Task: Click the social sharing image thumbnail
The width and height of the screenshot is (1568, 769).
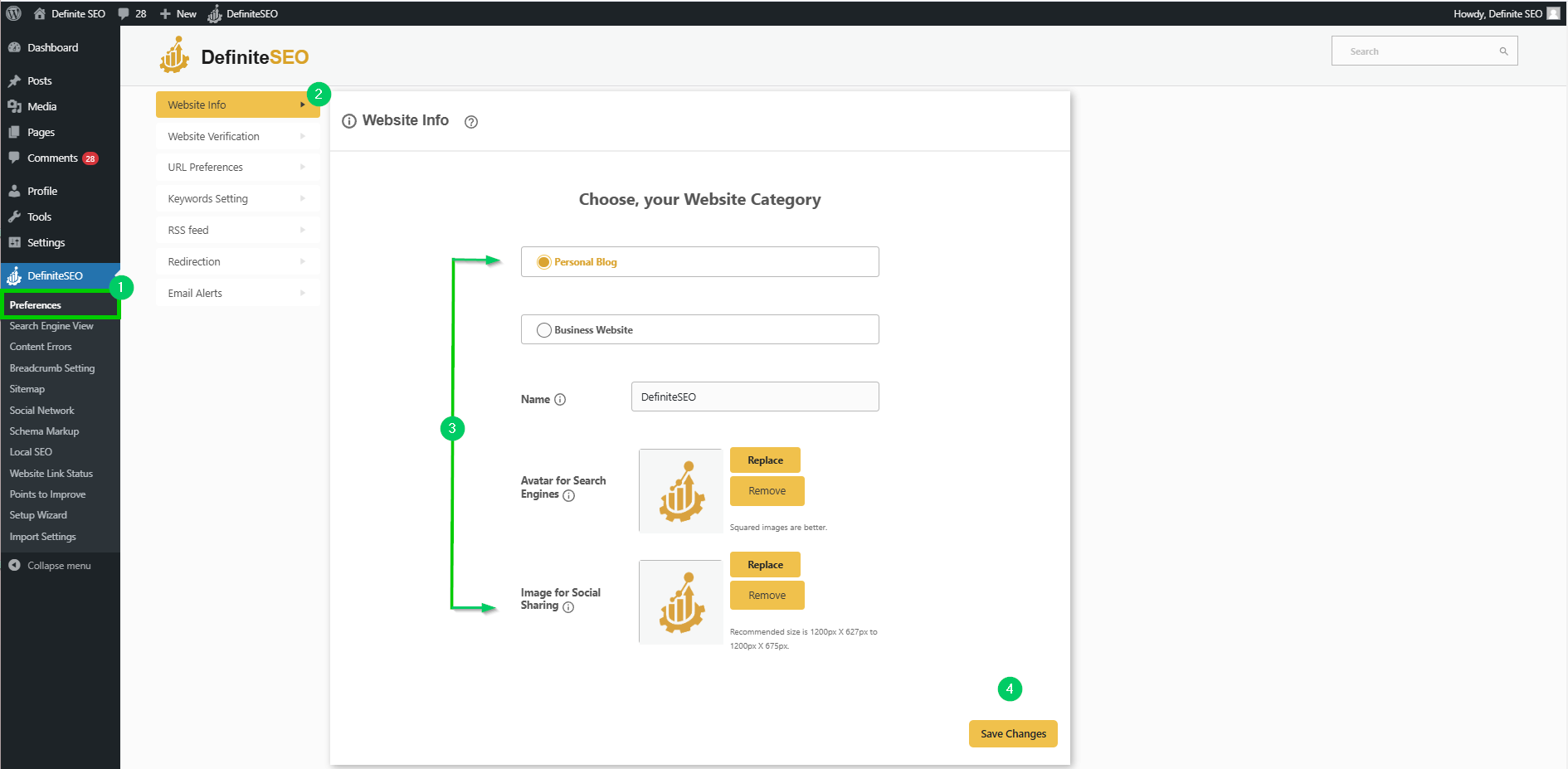Action: pyautogui.click(x=680, y=602)
